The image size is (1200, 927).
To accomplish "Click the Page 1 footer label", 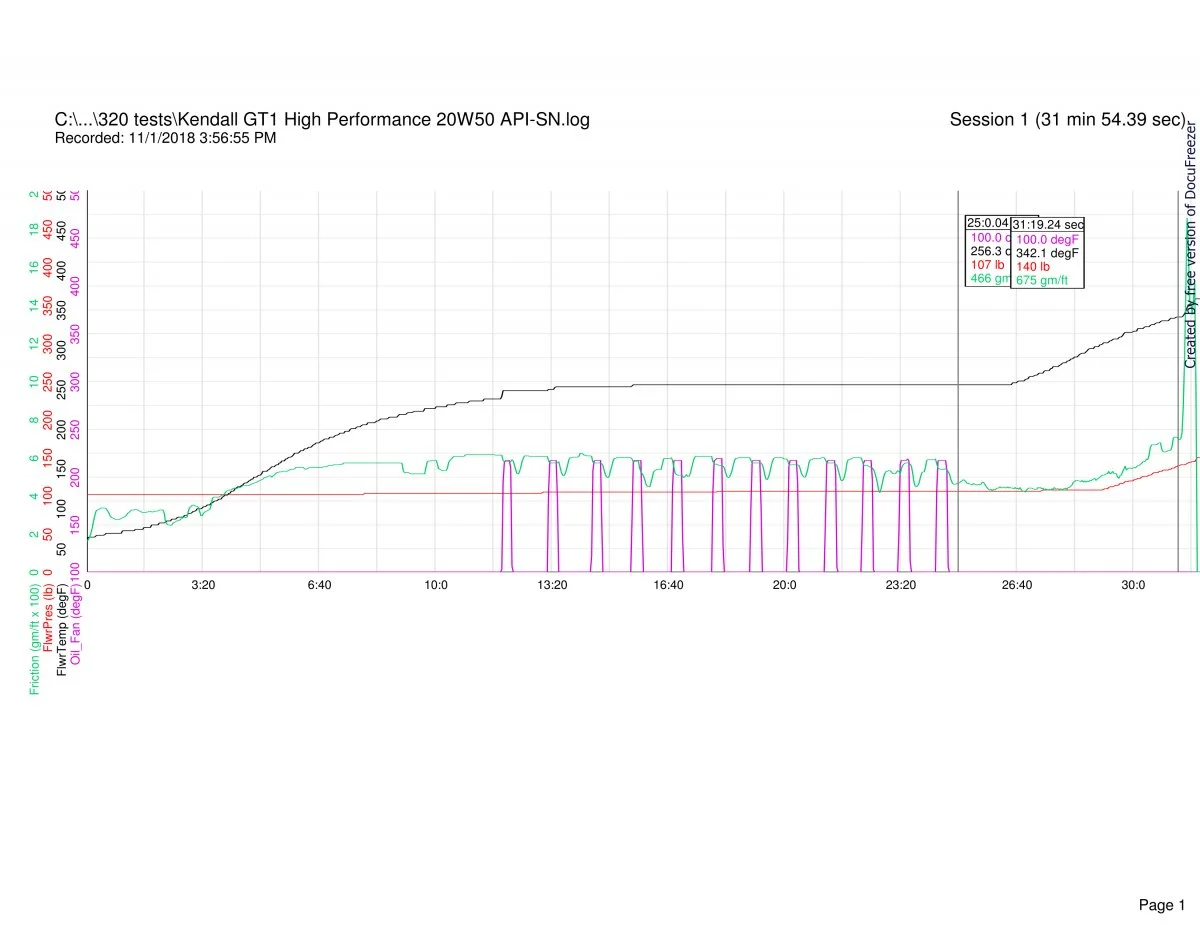I will click(1161, 877).
